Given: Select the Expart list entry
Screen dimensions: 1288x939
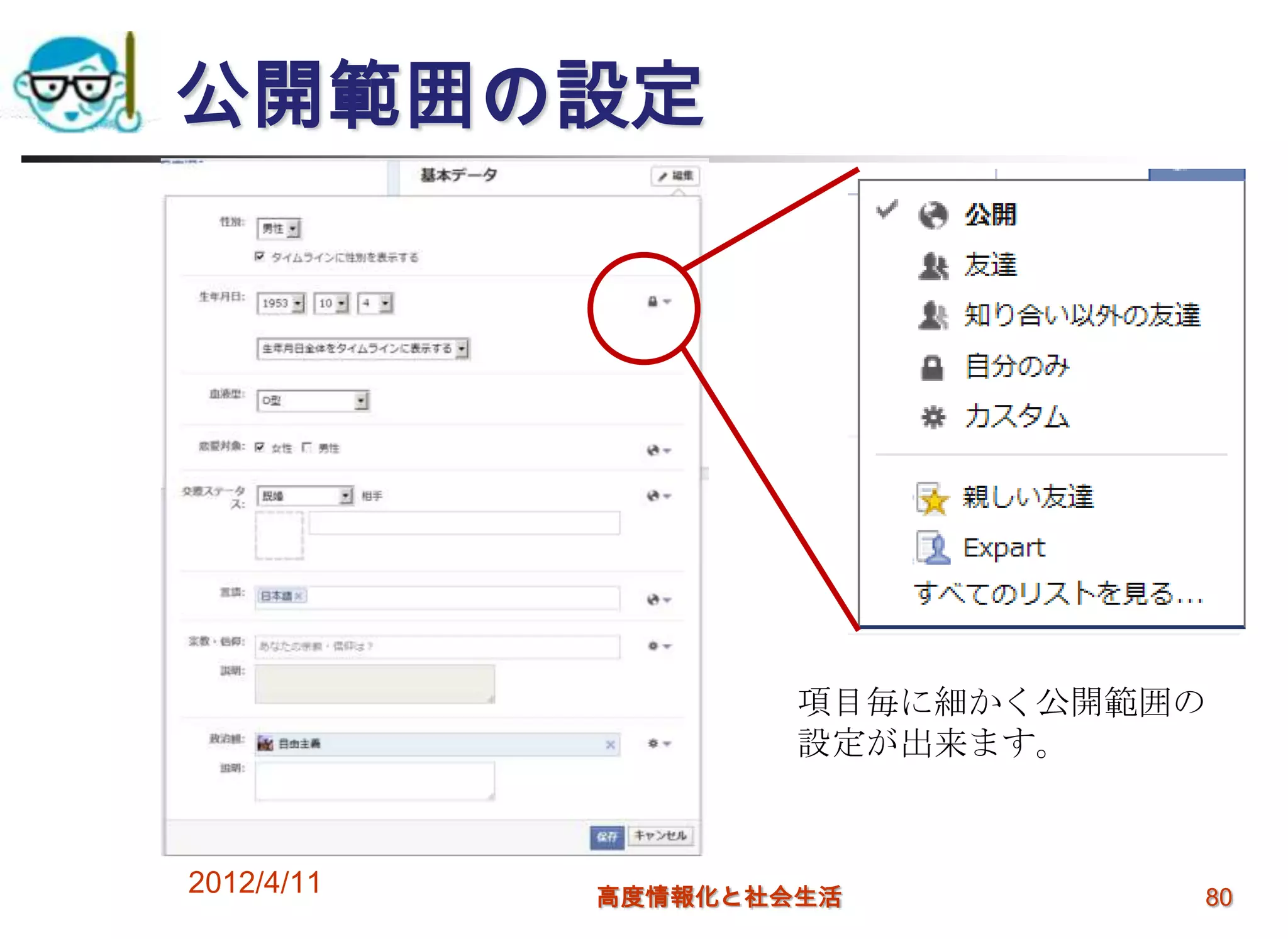Looking at the screenshot, I should (1004, 548).
